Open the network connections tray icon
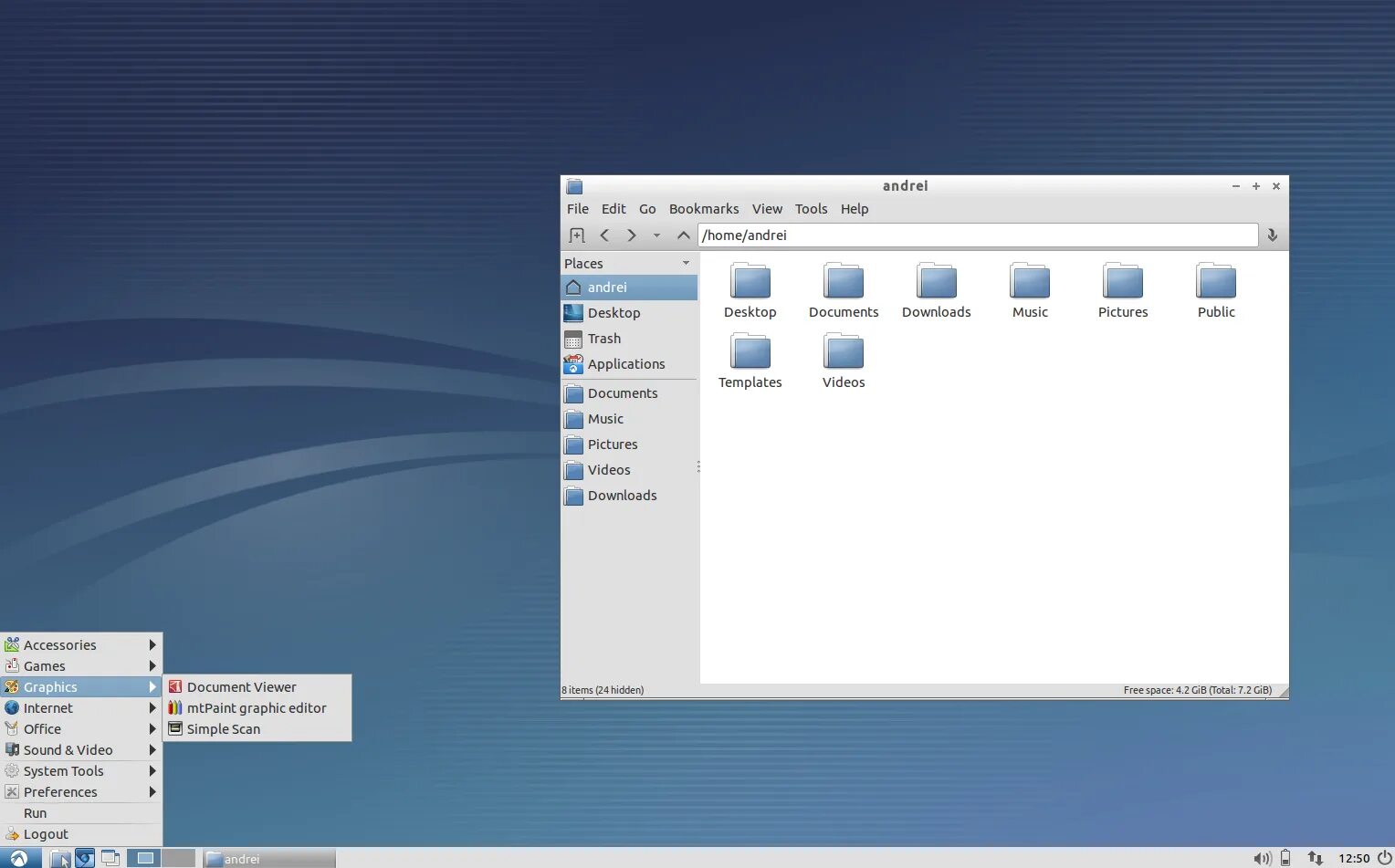This screenshot has height=868, width=1395. 1315,858
